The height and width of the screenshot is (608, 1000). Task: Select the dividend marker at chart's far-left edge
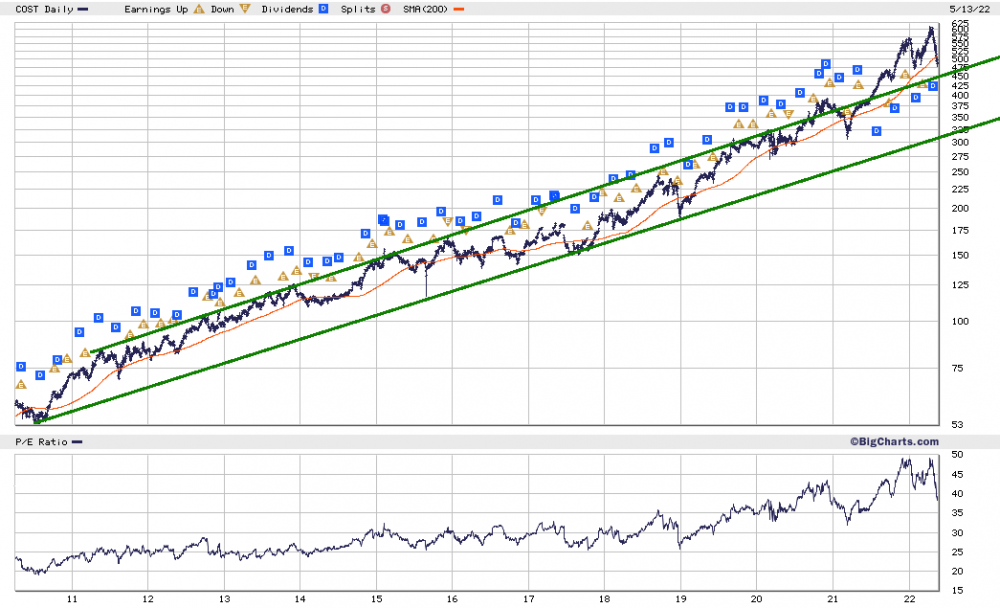pyautogui.click(x=20, y=367)
